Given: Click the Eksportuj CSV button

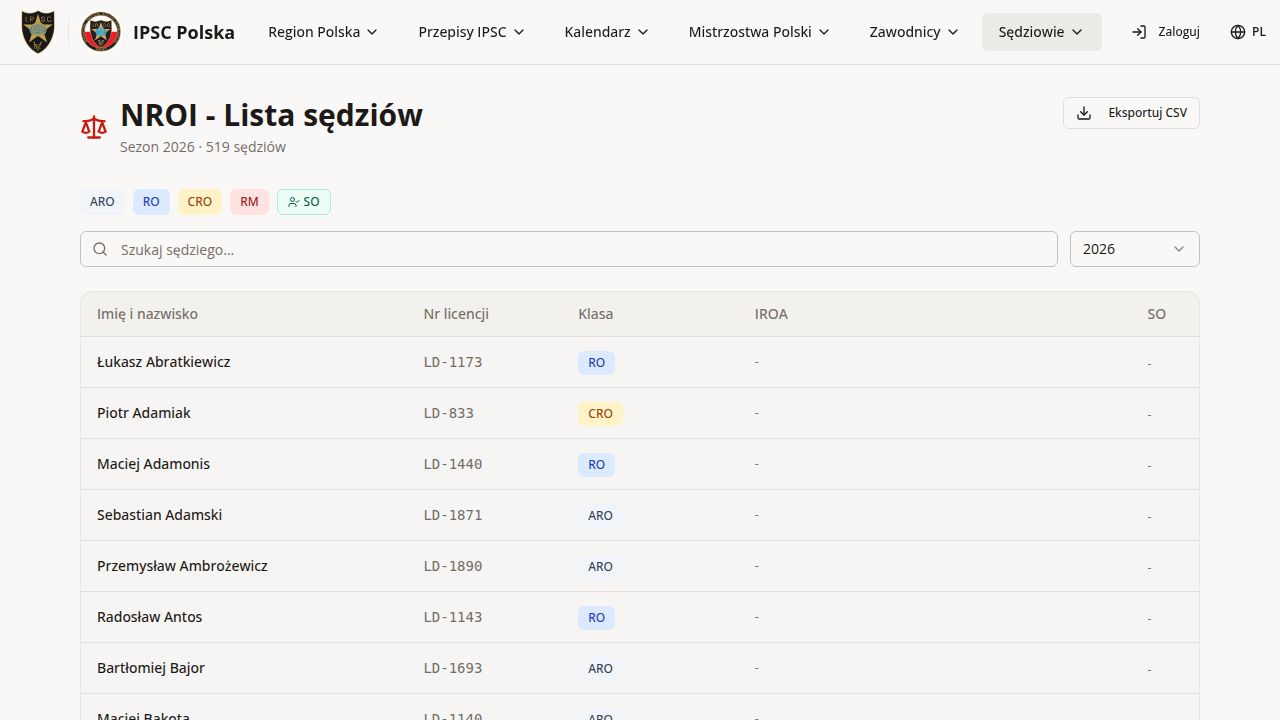Looking at the screenshot, I should 1131,113.
